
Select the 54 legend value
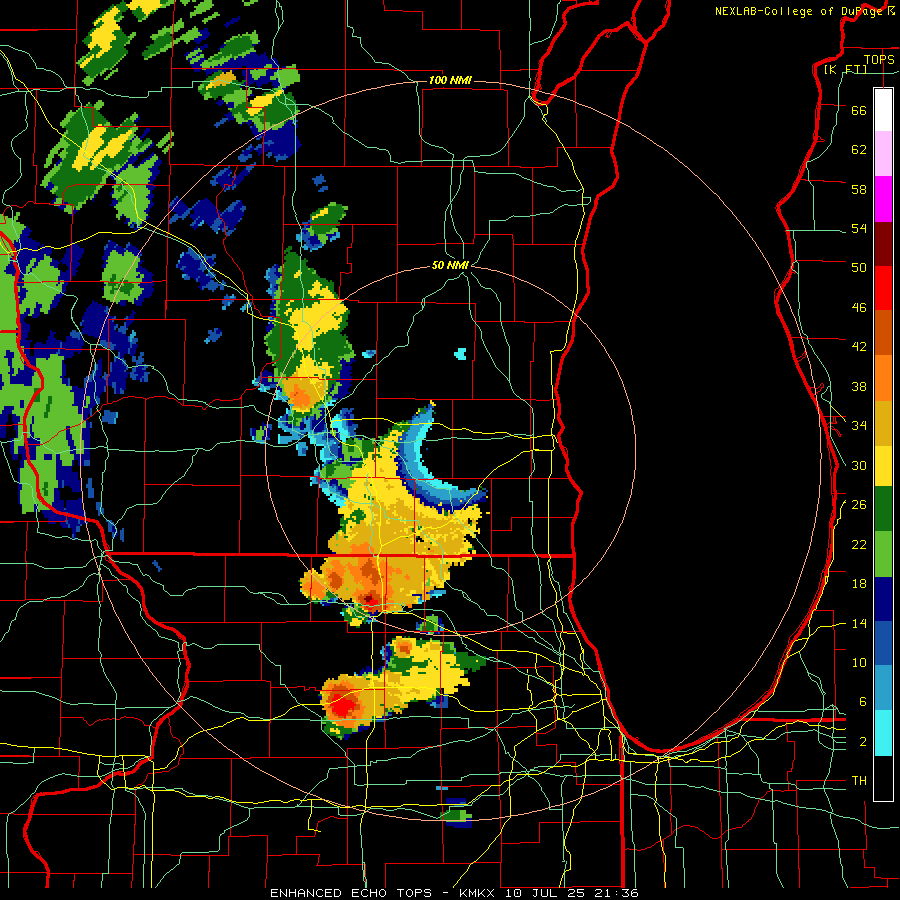(x=859, y=228)
